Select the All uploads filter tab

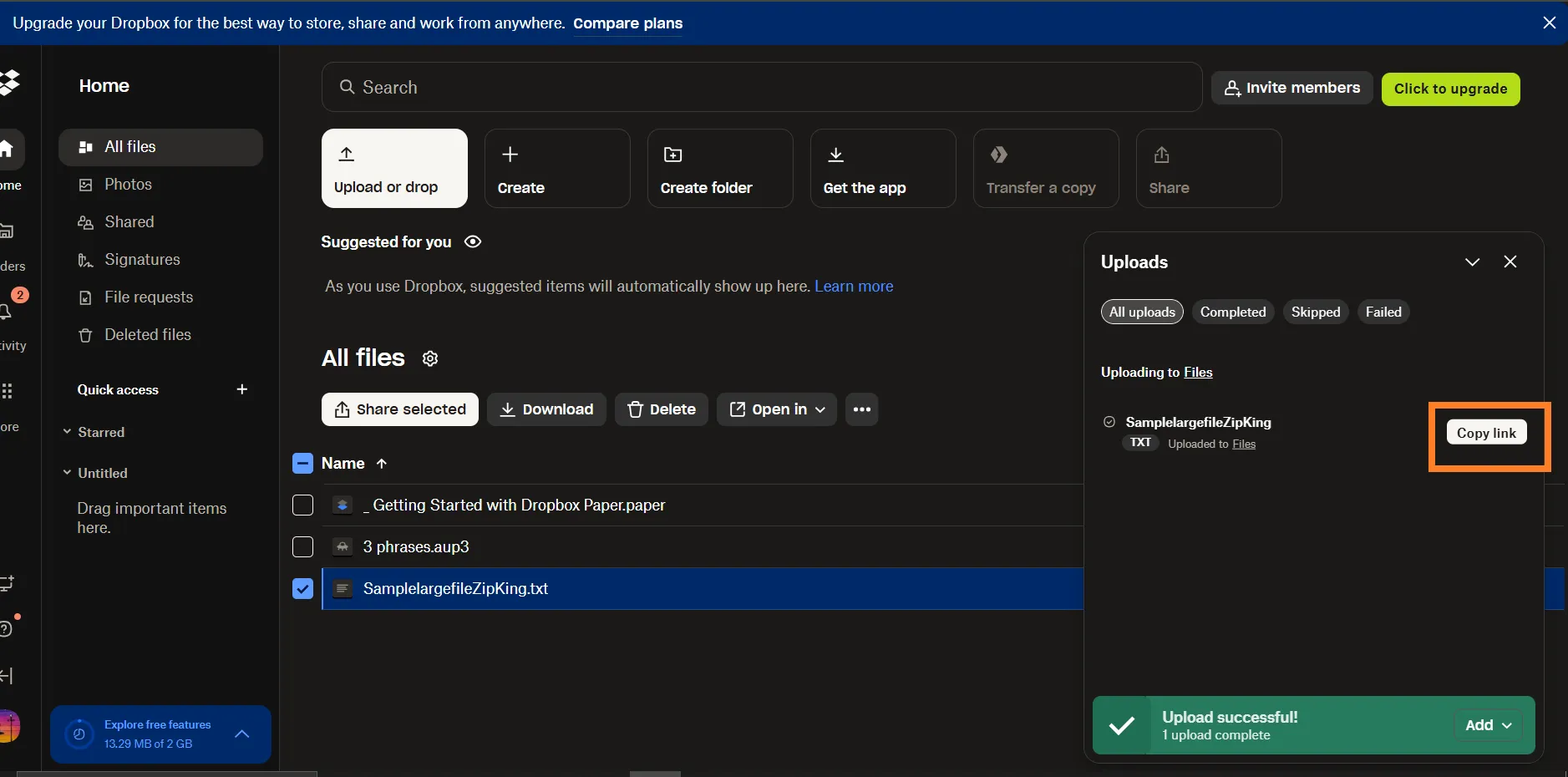coord(1142,312)
